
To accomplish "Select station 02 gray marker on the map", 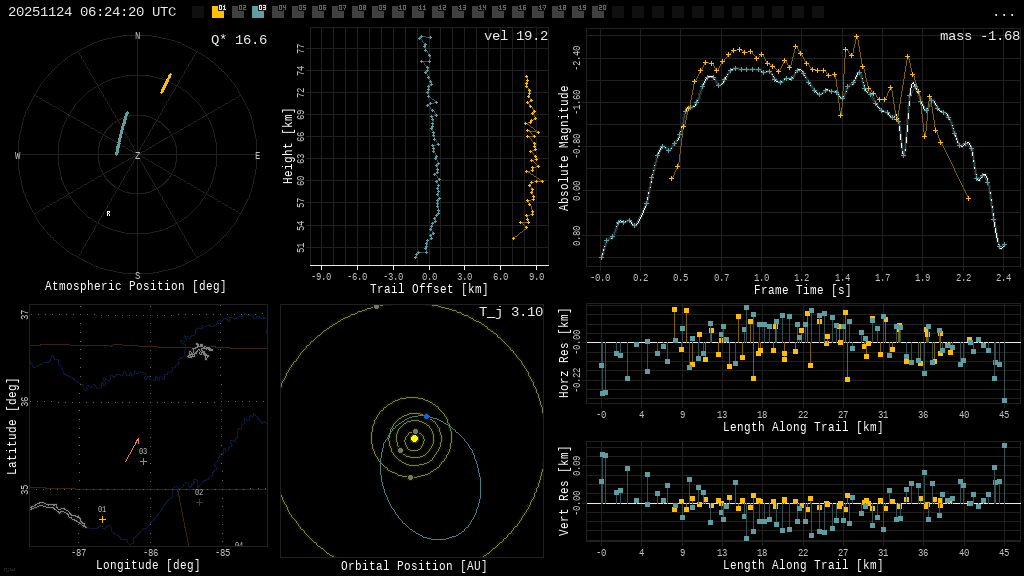I will 199,501.
